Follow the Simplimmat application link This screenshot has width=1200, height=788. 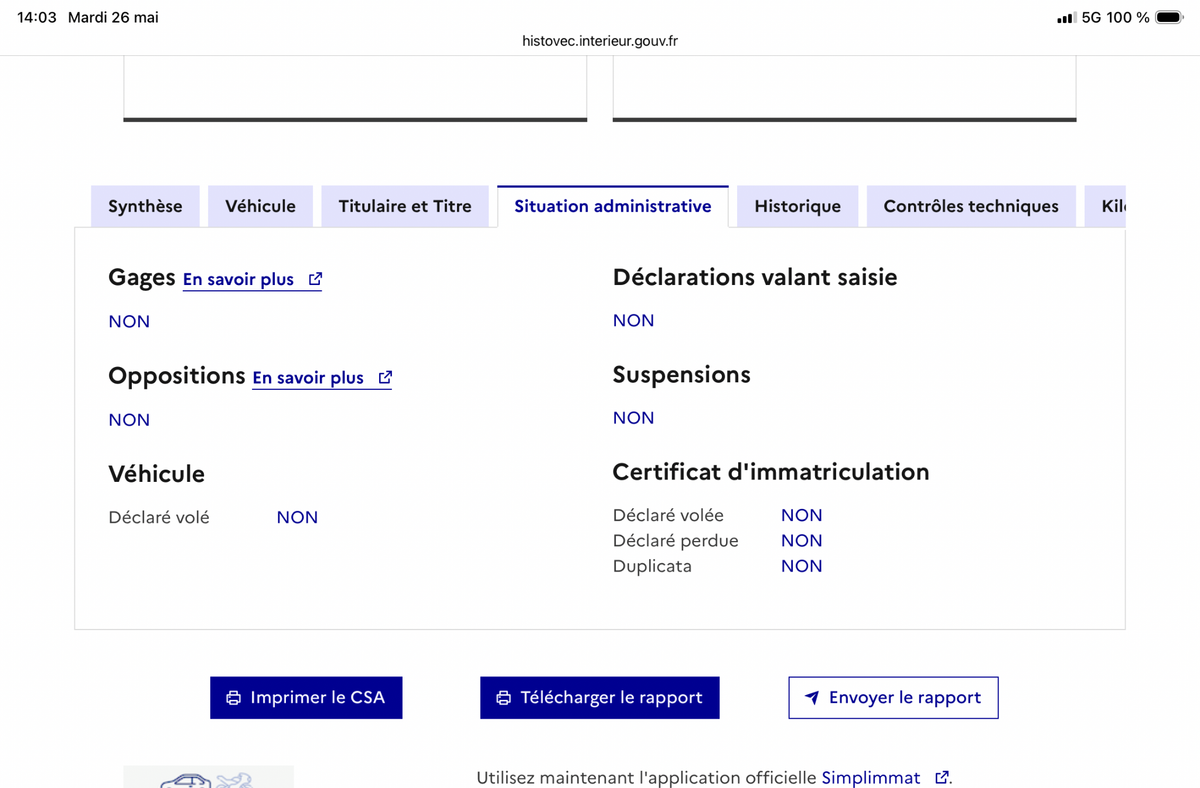tap(871, 777)
